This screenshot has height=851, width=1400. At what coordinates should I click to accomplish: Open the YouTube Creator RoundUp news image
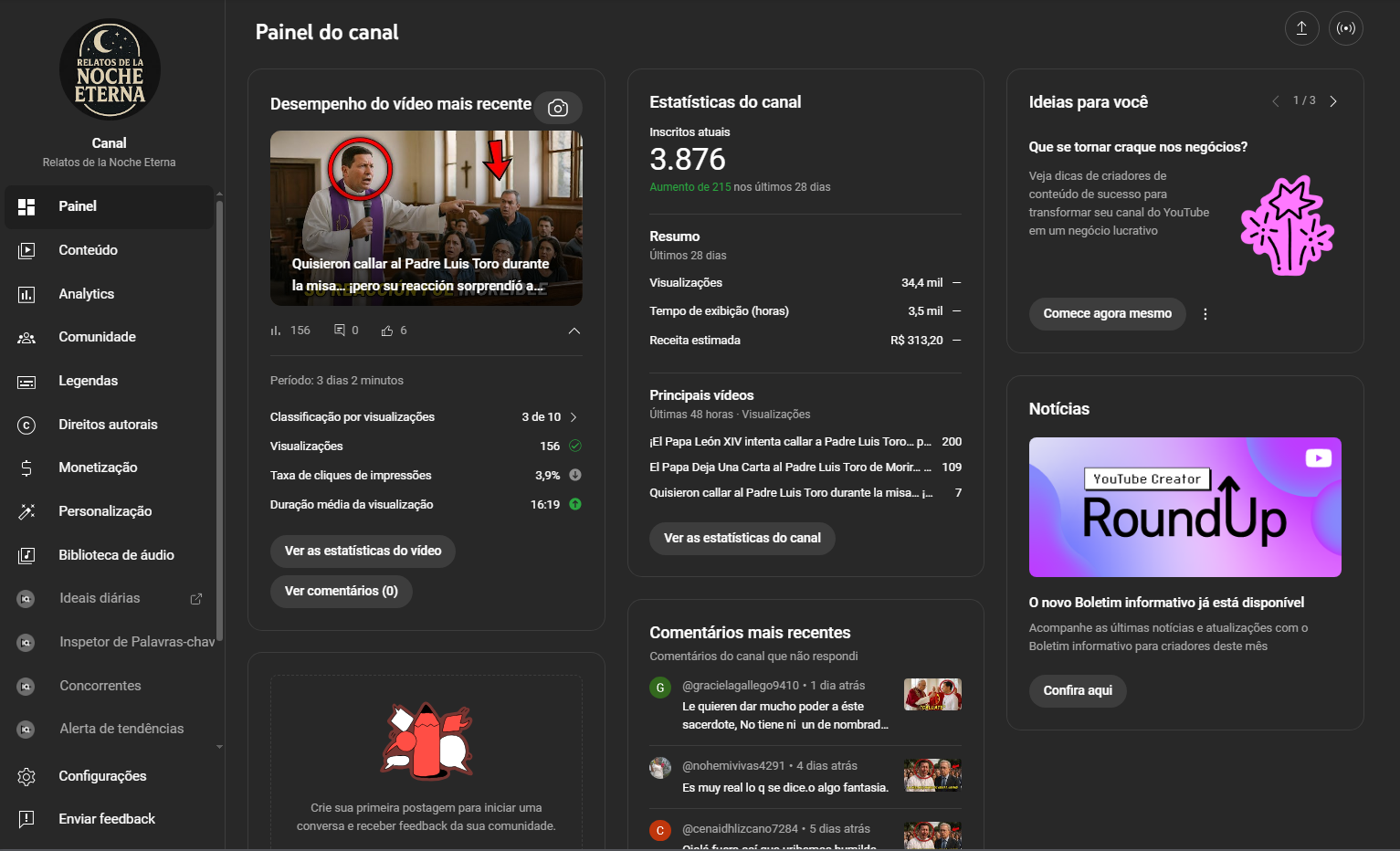pos(1185,508)
